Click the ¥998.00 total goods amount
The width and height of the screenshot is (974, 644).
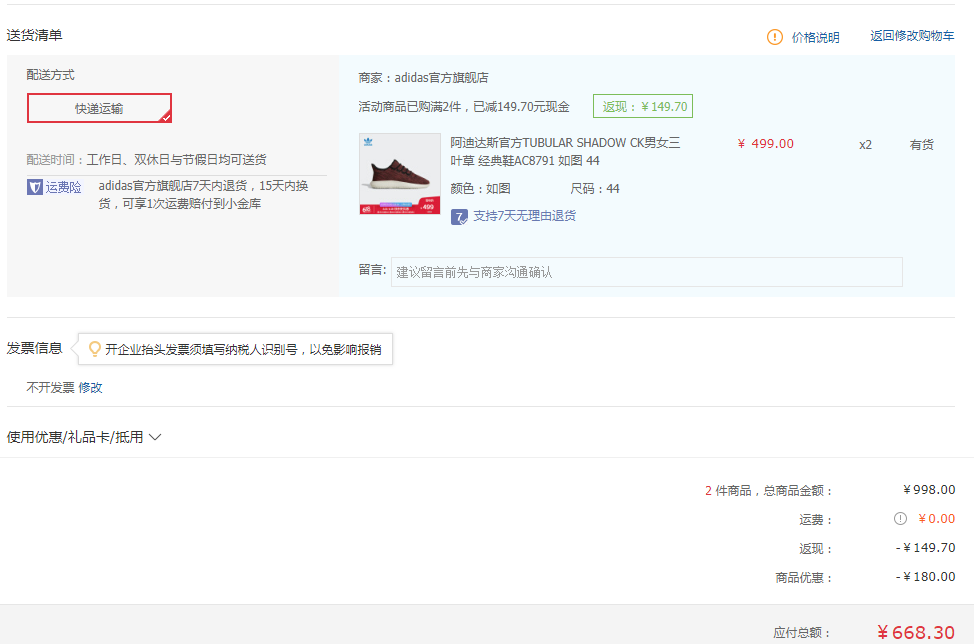(x=929, y=490)
